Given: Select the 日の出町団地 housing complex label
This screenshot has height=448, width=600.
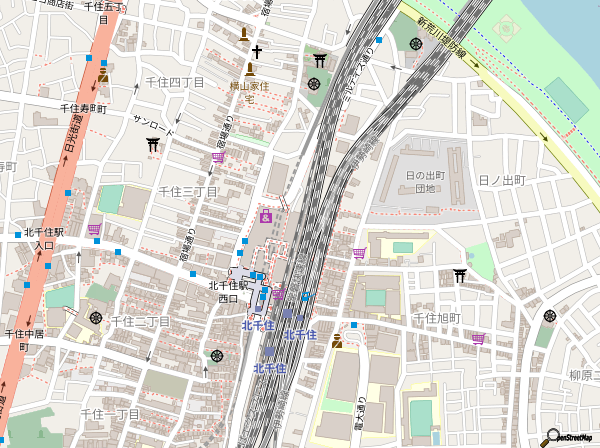Looking at the screenshot, I should [420, 181].
